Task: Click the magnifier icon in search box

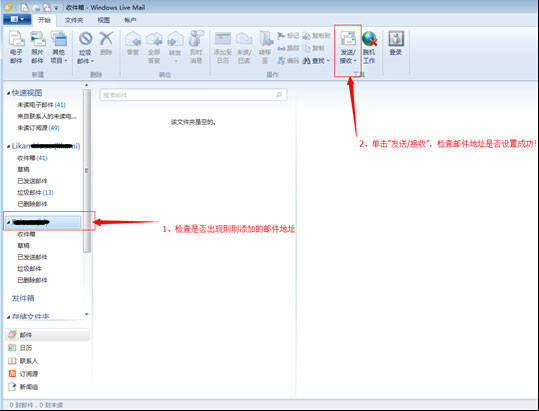Action: pos(279,95)
